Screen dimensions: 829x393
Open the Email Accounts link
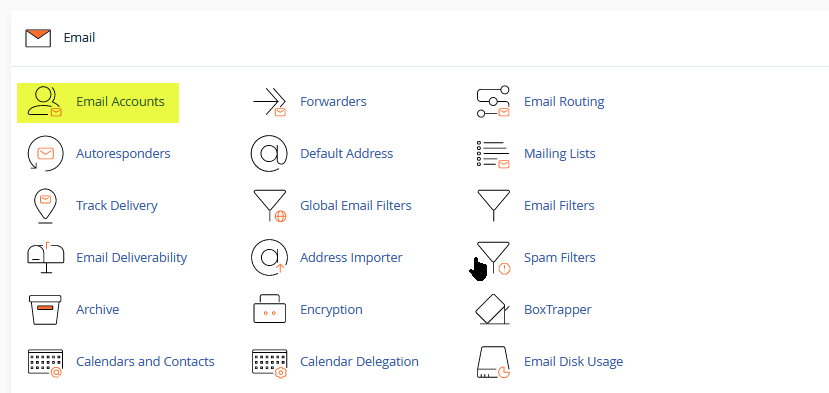[x=120, y=102]
